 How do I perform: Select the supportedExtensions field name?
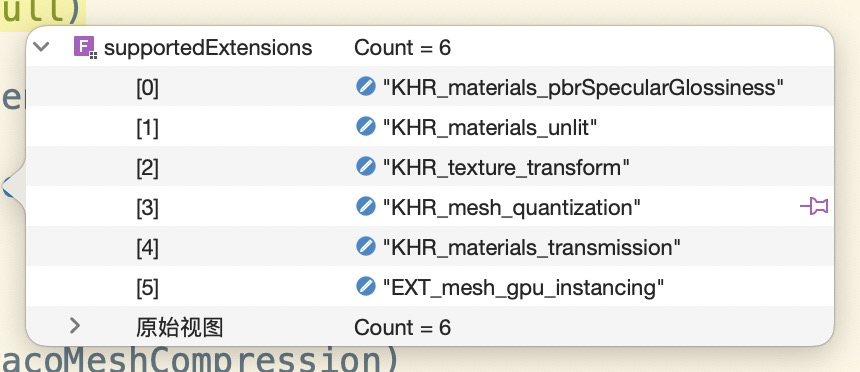coord(208,48)
